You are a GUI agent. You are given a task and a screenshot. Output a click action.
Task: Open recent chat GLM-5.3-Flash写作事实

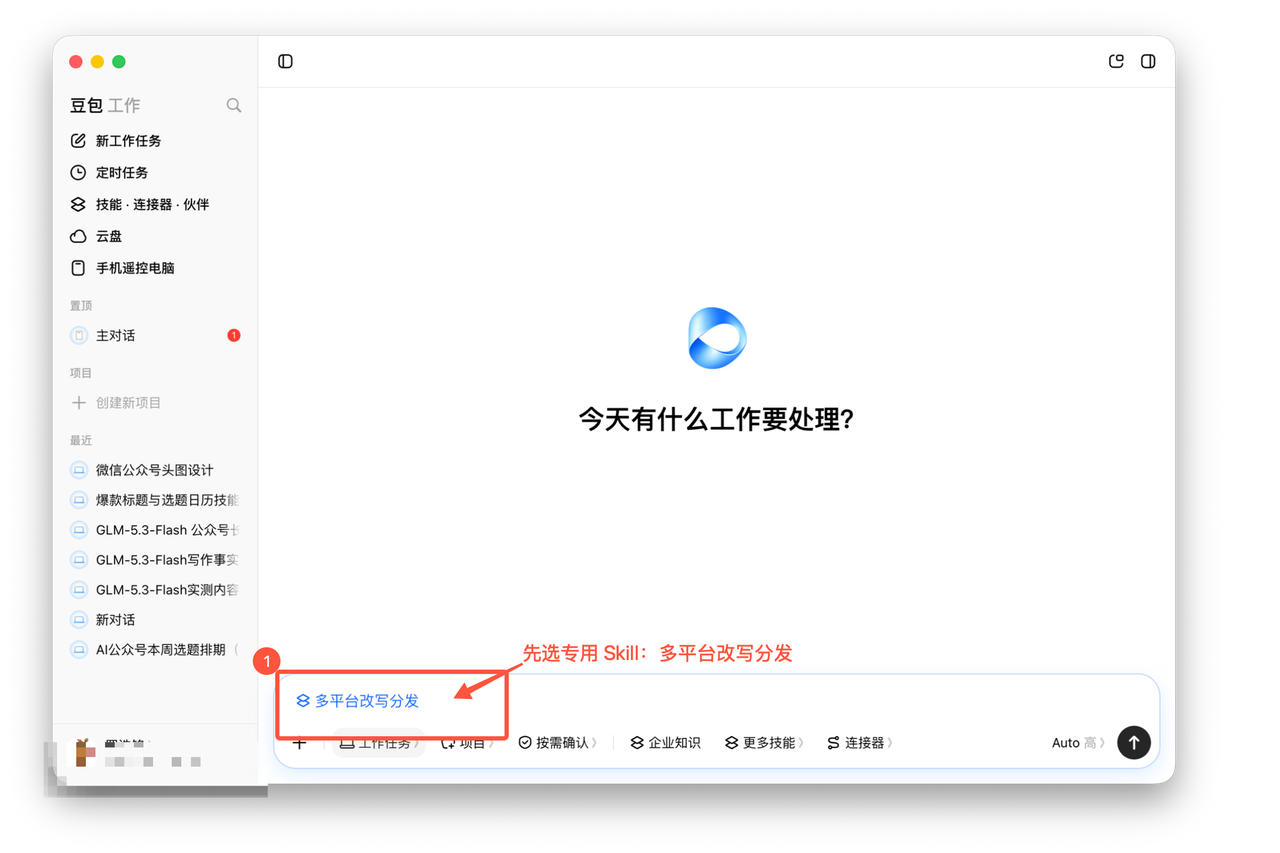pyautogui.click(x=155, y=560)
